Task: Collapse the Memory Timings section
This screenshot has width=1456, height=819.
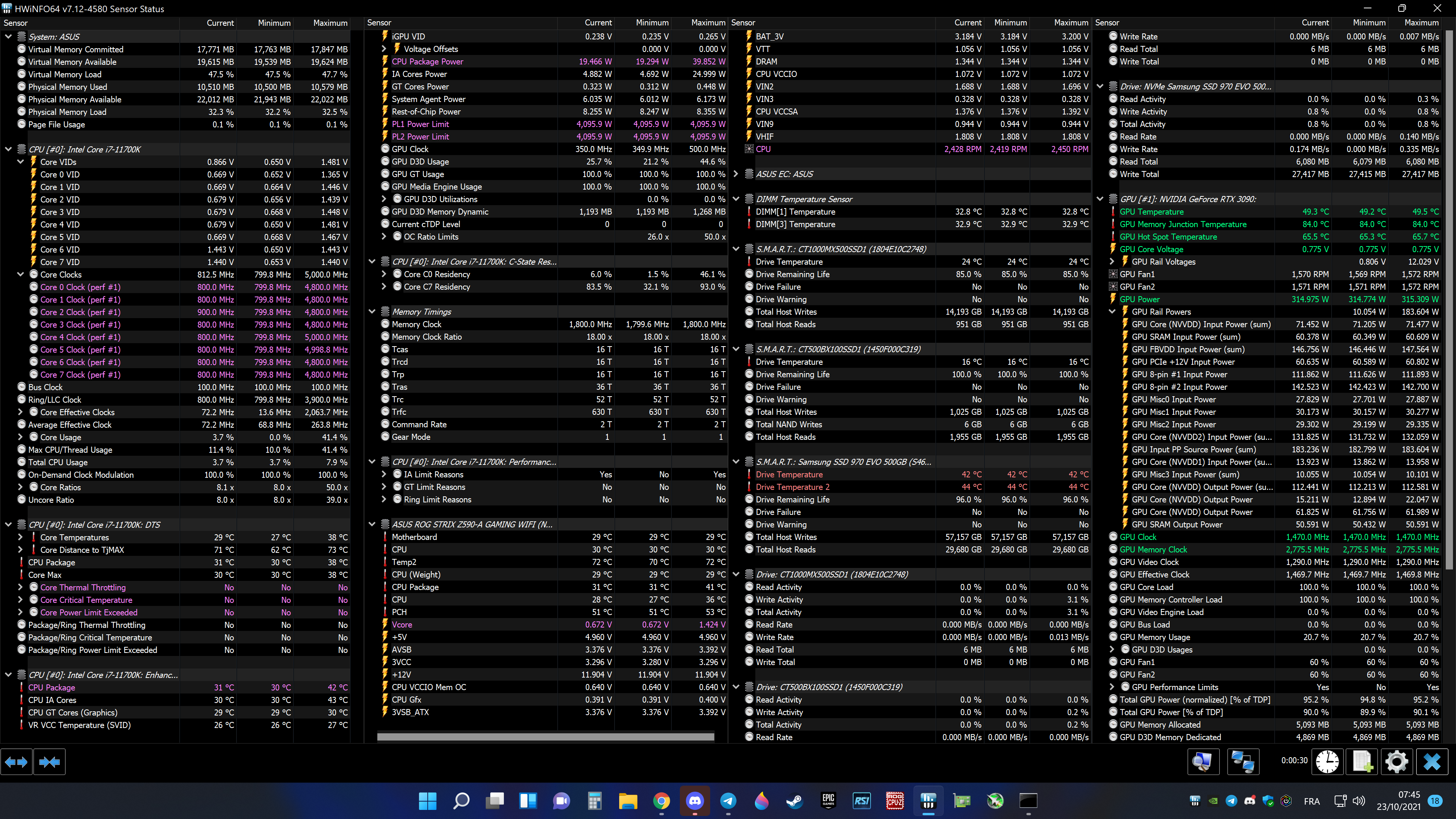Action: coord(371,311)
